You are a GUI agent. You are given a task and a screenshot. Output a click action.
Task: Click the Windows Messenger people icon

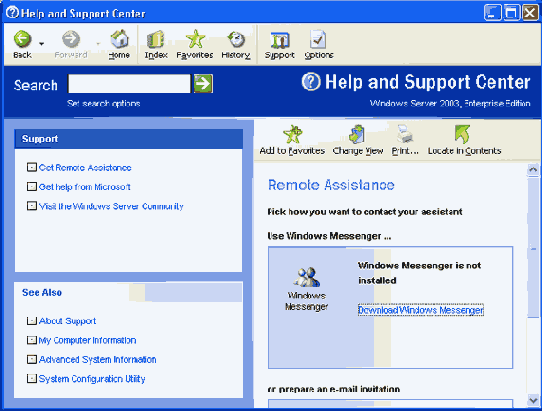click(x=307, y=277)
